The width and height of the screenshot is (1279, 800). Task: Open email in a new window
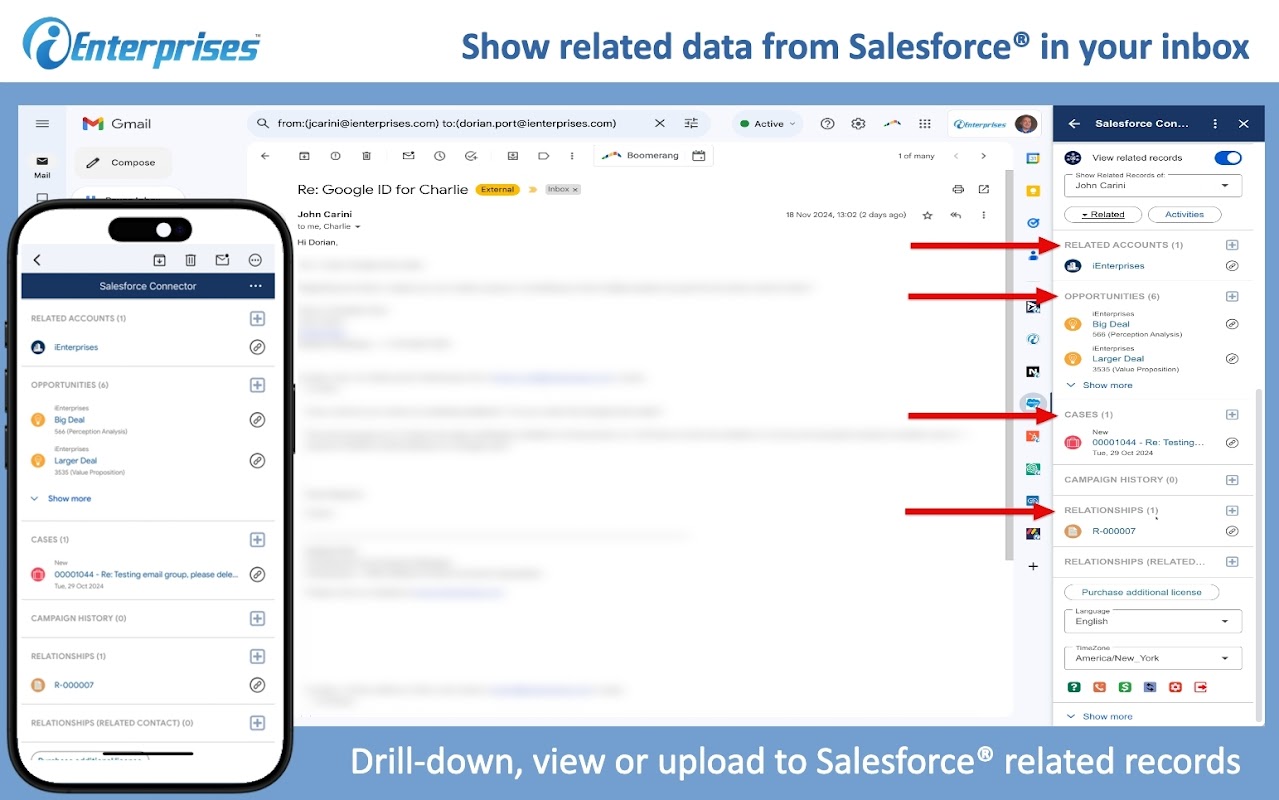(x=984, y=189)
